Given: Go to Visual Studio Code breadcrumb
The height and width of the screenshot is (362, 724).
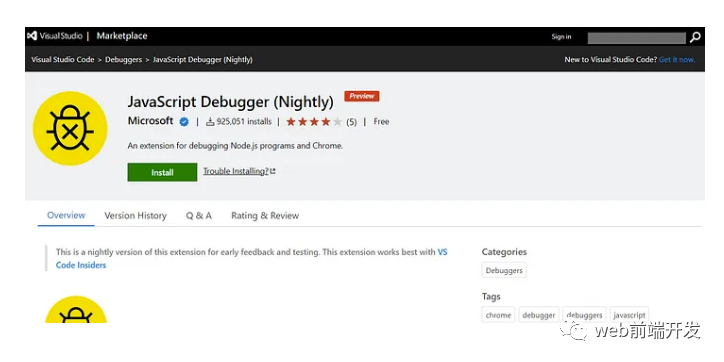Looking at the screenshot, I should click(63, 60).
